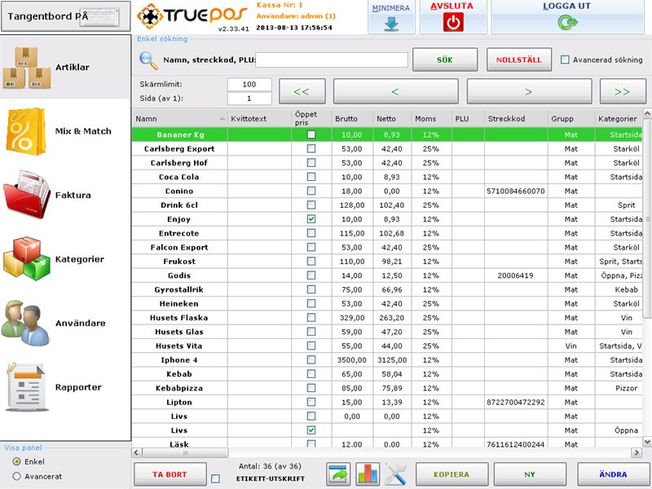Click the green logout arrow icon
The image size is (652, 489).
(567, 22)
